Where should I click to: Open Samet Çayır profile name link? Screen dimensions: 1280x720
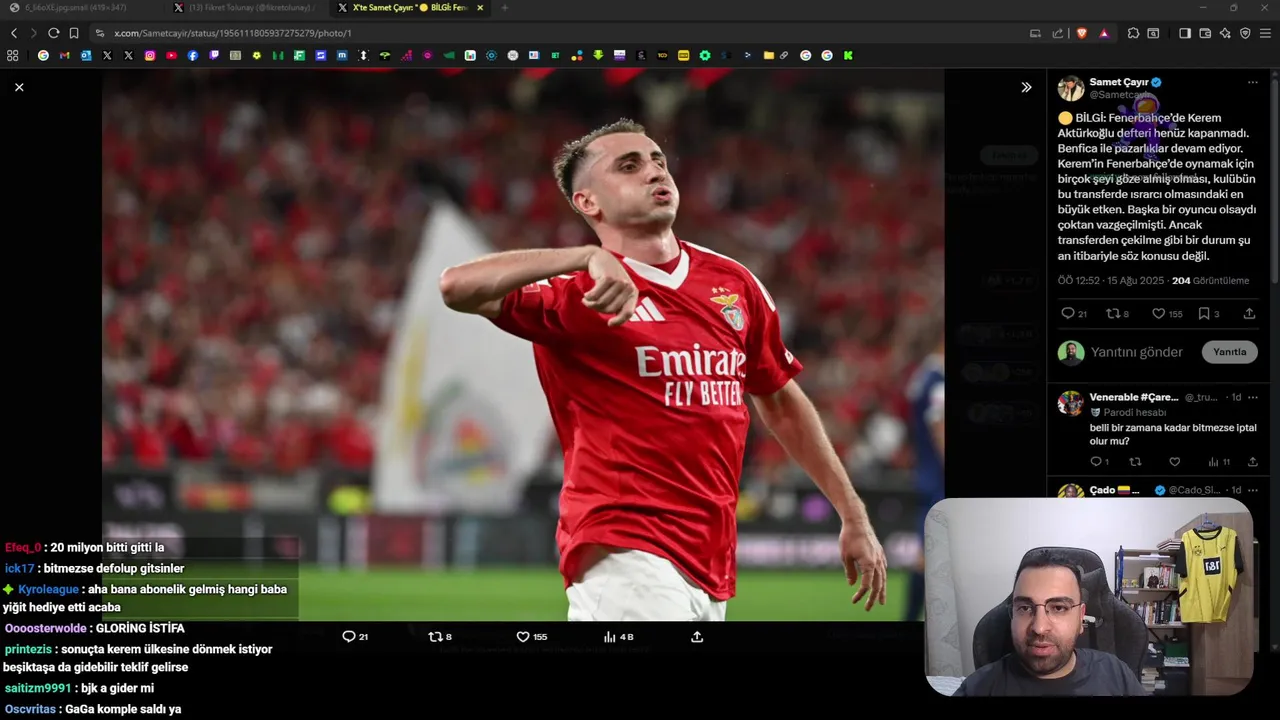[1118, 82]
